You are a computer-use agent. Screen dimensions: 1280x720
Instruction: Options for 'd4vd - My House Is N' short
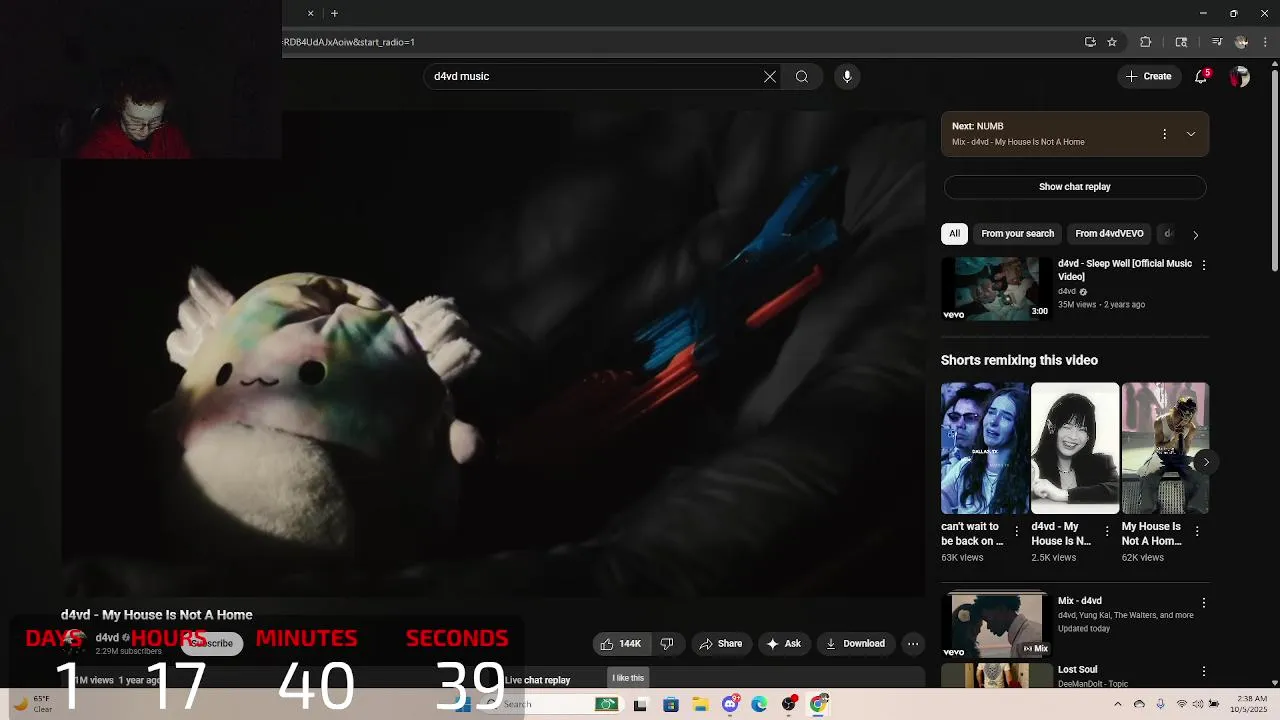[x=1107, y=532]
